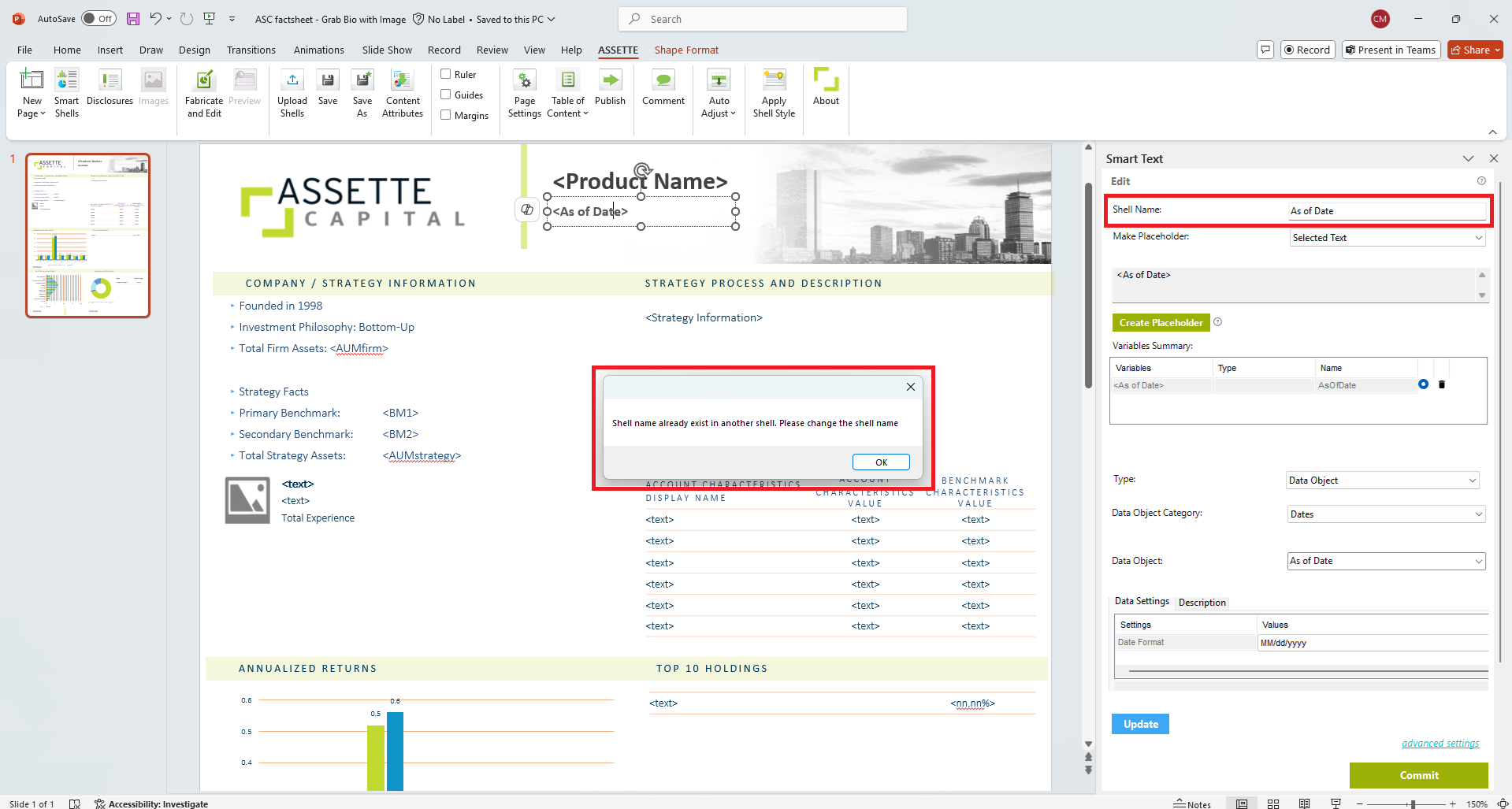Open the Disclosures panel
The height and width of the screenshot is (809, 1512).
110,90
